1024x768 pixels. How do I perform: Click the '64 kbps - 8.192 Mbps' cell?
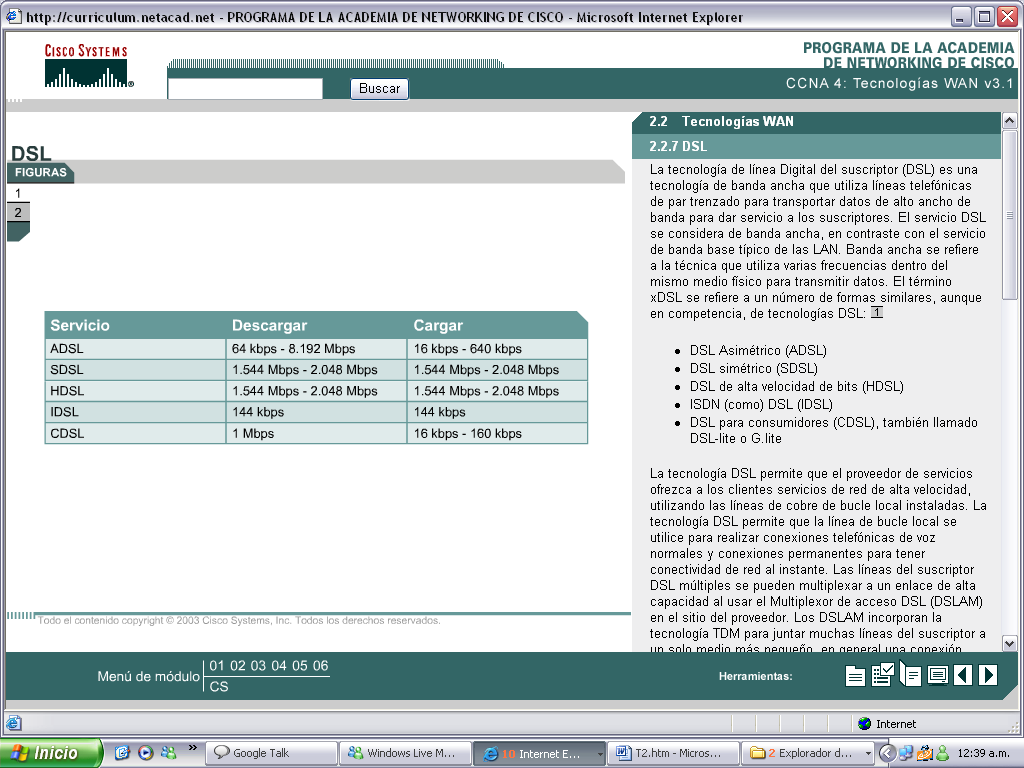[x=317, y=349]
